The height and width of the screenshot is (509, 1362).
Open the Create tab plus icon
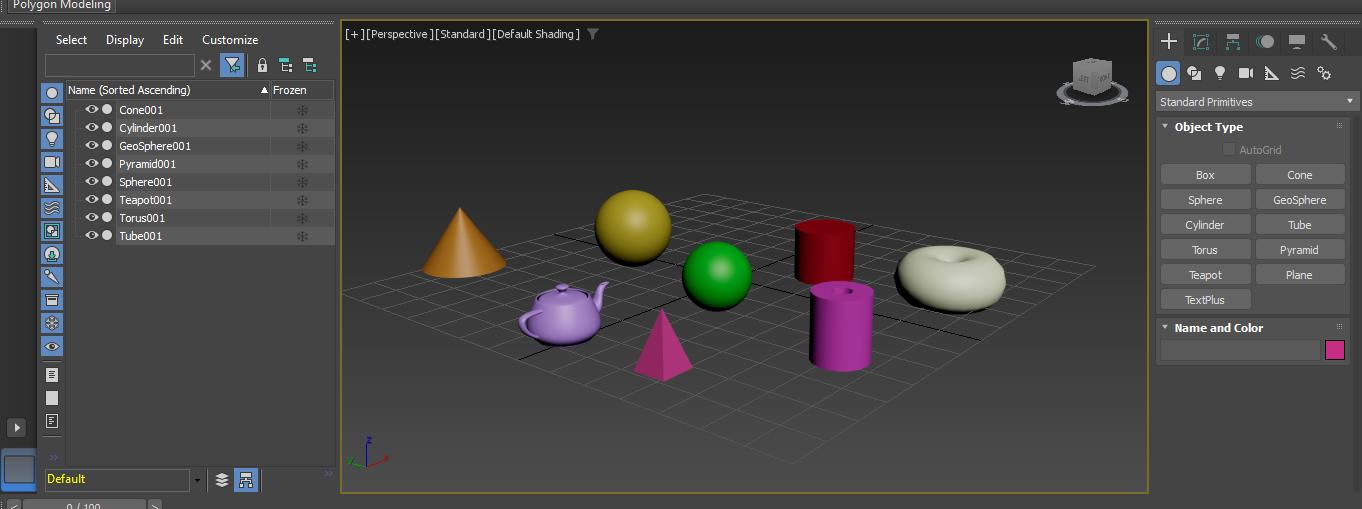point(1168,41)
